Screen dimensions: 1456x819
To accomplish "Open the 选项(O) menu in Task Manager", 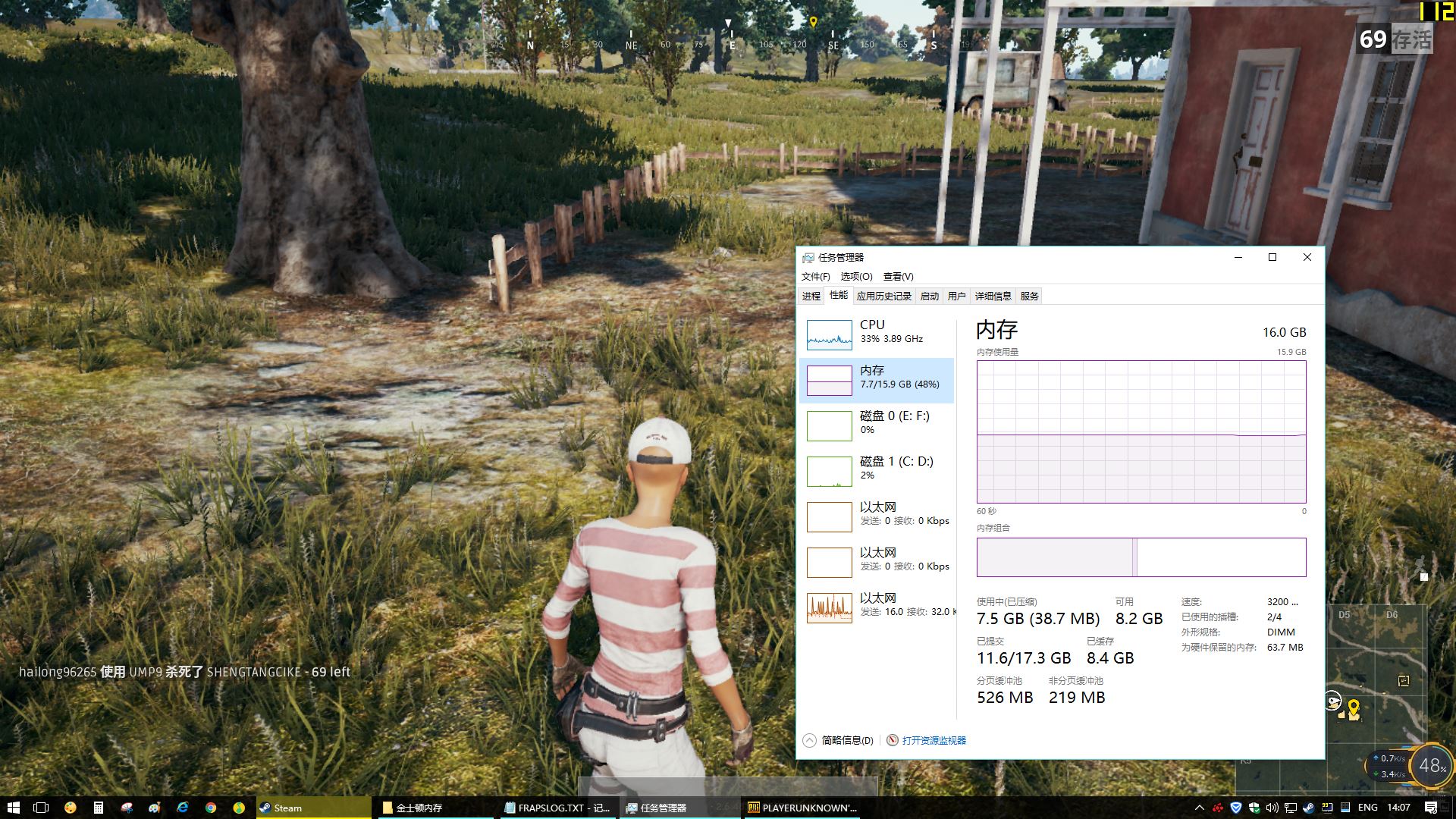I will tap(856, 277).
